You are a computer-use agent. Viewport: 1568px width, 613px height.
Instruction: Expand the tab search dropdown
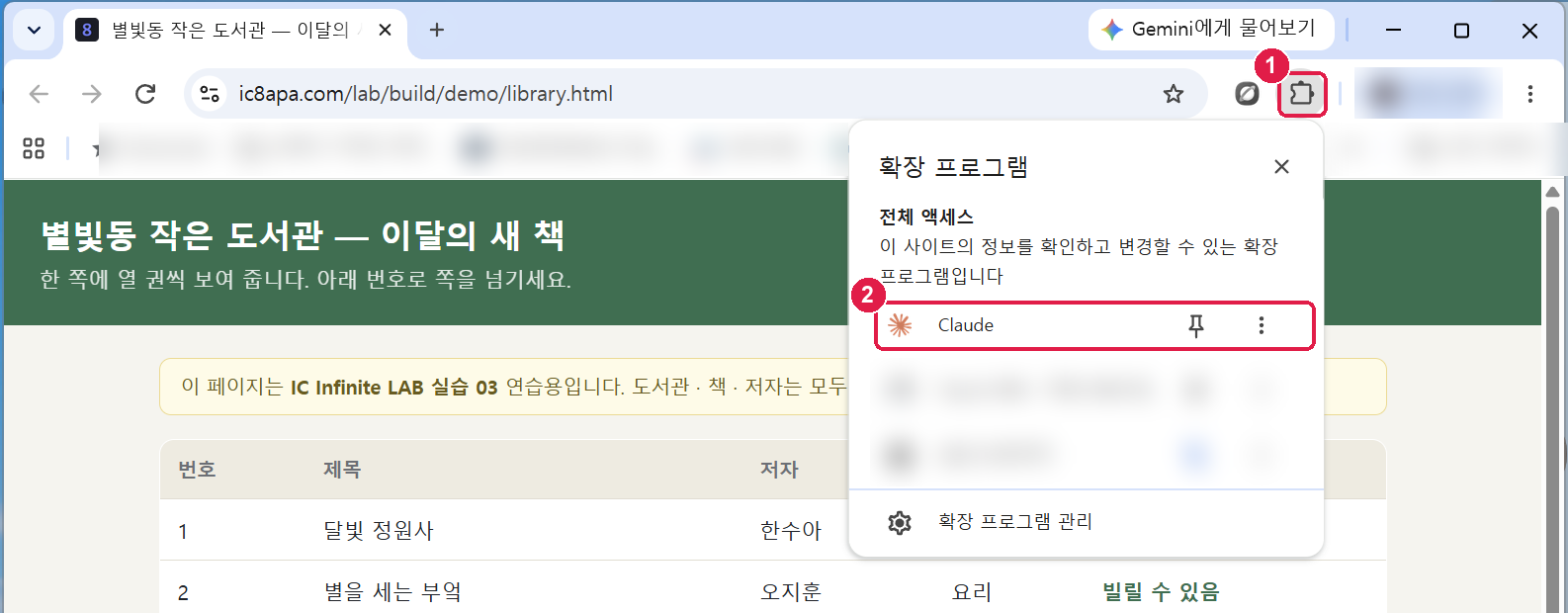click(x=34, y=30)
